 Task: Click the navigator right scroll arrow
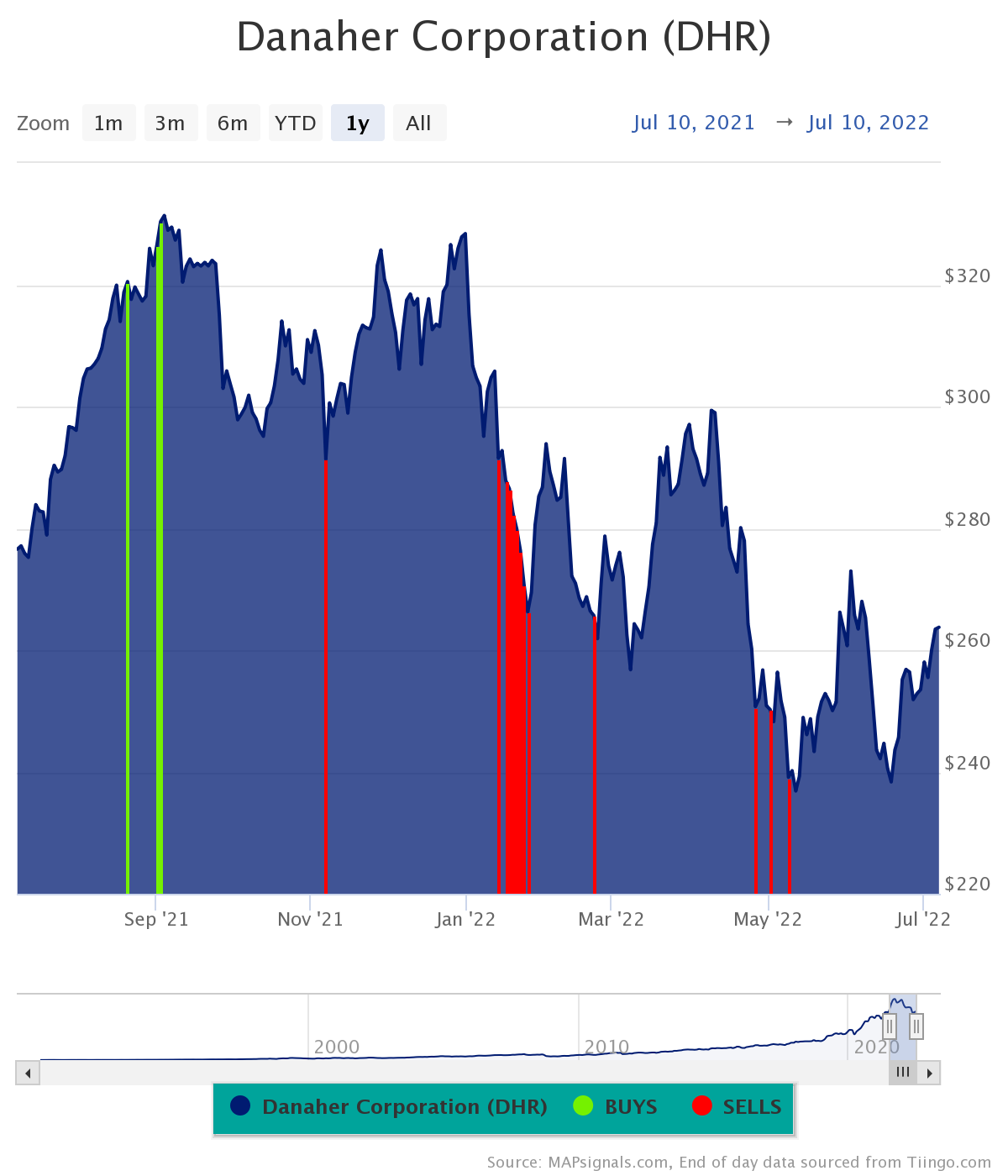[x=929, y=1073]
